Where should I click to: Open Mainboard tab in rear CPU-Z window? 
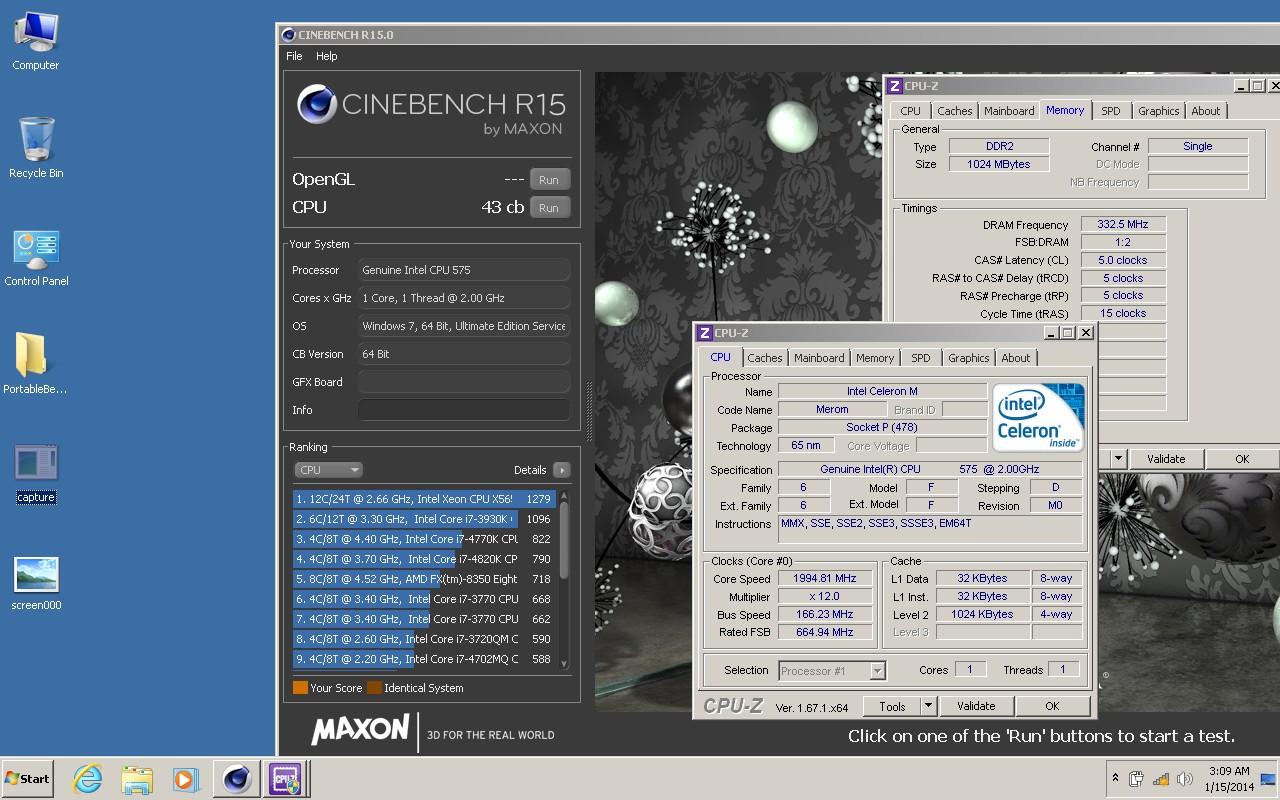[1009, 111]
